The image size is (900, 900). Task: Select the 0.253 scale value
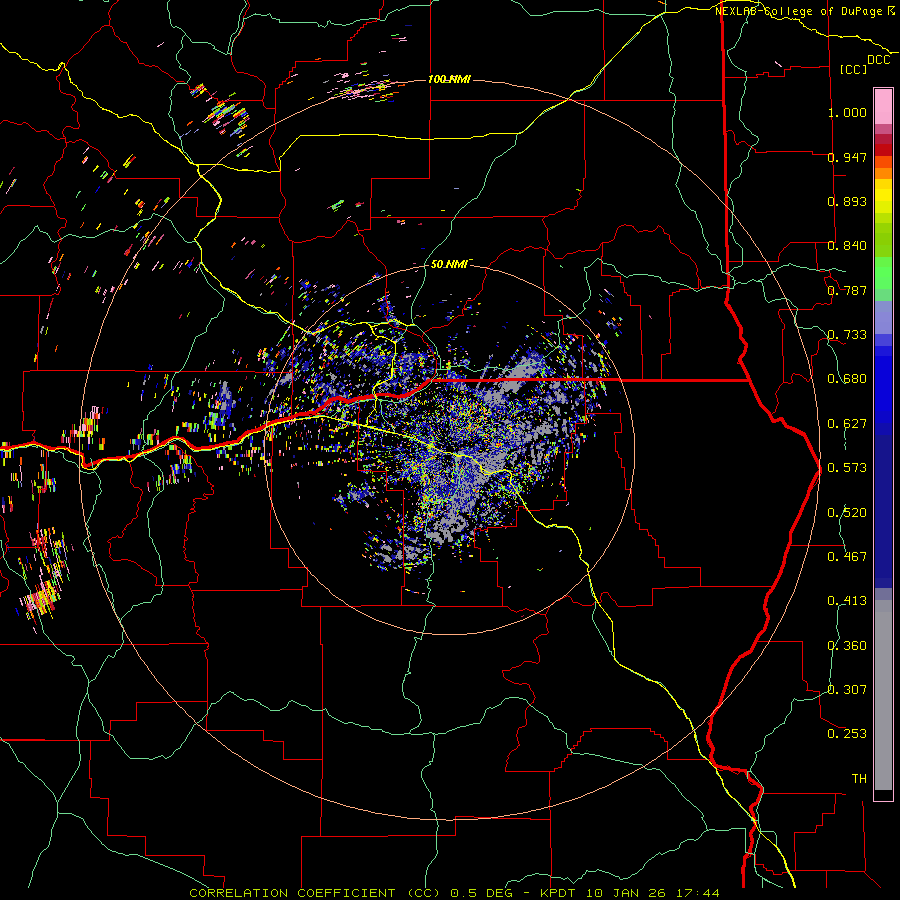[x=847, y=734]
